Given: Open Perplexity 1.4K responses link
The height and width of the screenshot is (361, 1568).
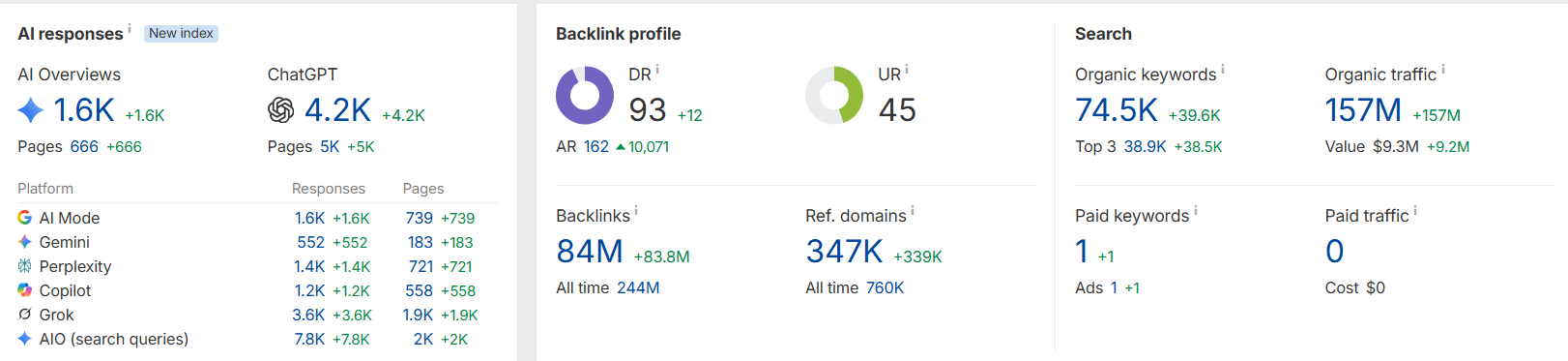Looking at the screenshot, I should [x=309, y=266].
